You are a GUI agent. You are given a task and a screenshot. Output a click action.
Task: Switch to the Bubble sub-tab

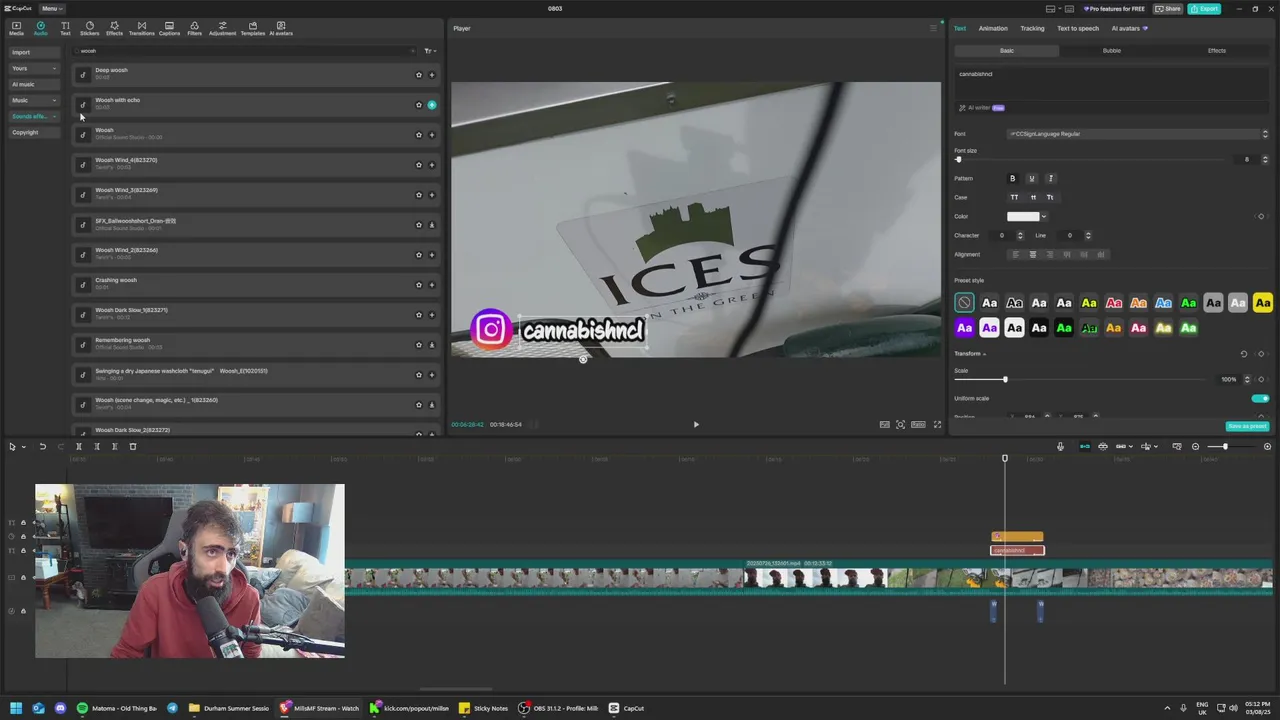[1112, 50]
